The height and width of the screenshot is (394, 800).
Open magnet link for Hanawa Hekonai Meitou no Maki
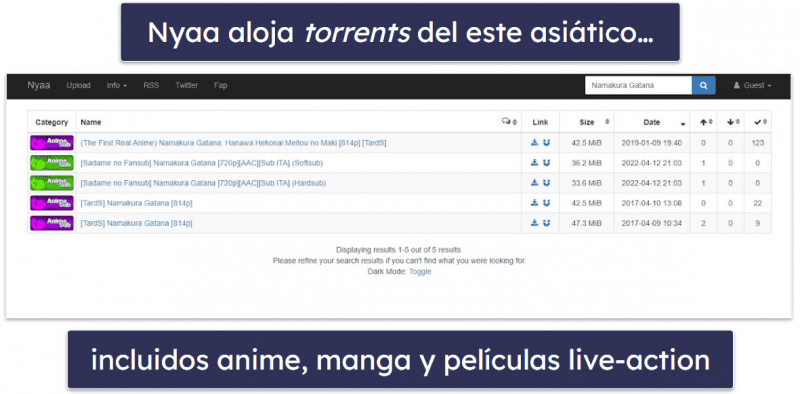(546, 143)
